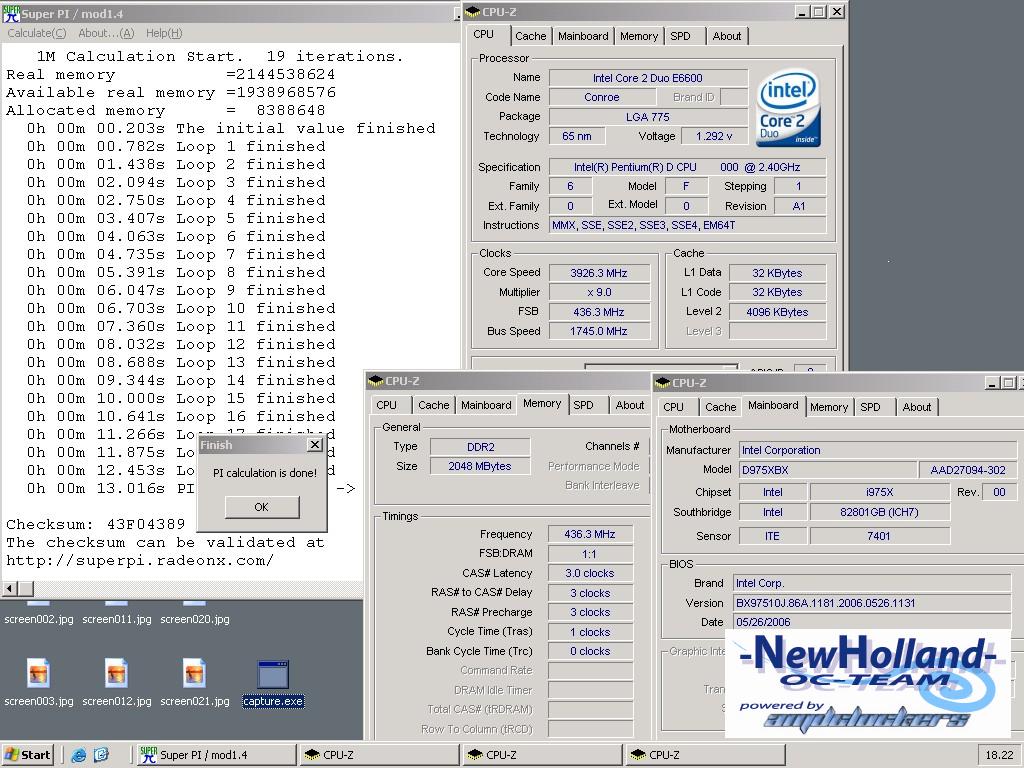Click the CAS# Latency value '3.0 clocks'
The image size is (1024, 768).
coord(590,573)
